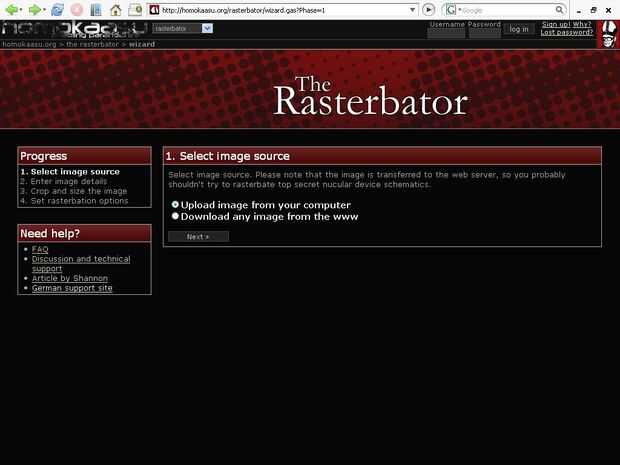620x465 pixels.
Task: Open the bookmarks sidebar icon
Action: click(x=96, y=10)
